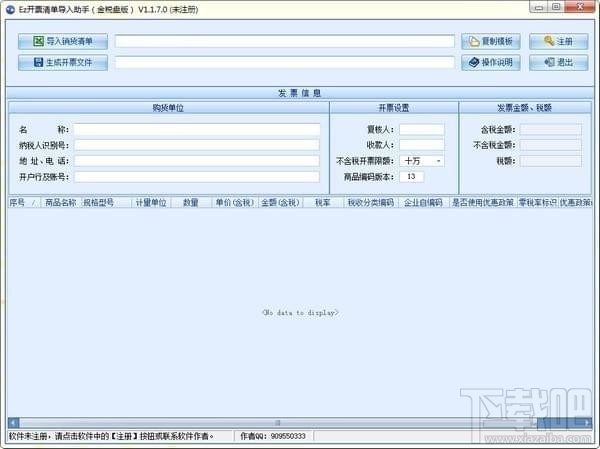
Task: Click the 税率 column header
Action: pyautogui.click(x=323, y=202)
